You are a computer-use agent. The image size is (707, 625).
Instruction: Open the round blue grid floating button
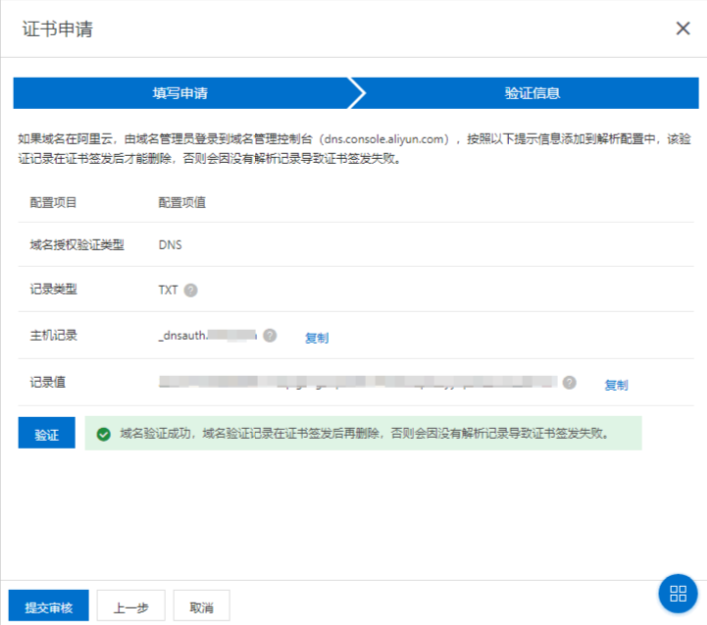click(x=678, y=593)
